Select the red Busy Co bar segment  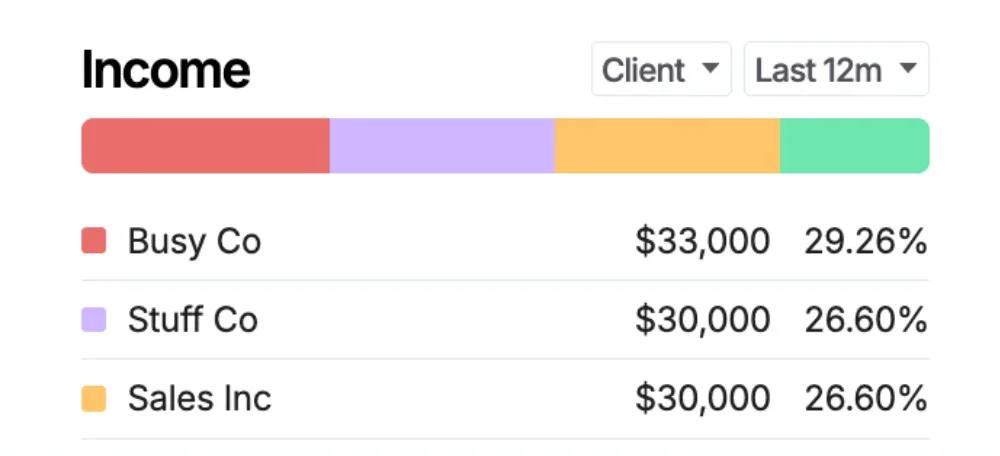pos(205,145)
